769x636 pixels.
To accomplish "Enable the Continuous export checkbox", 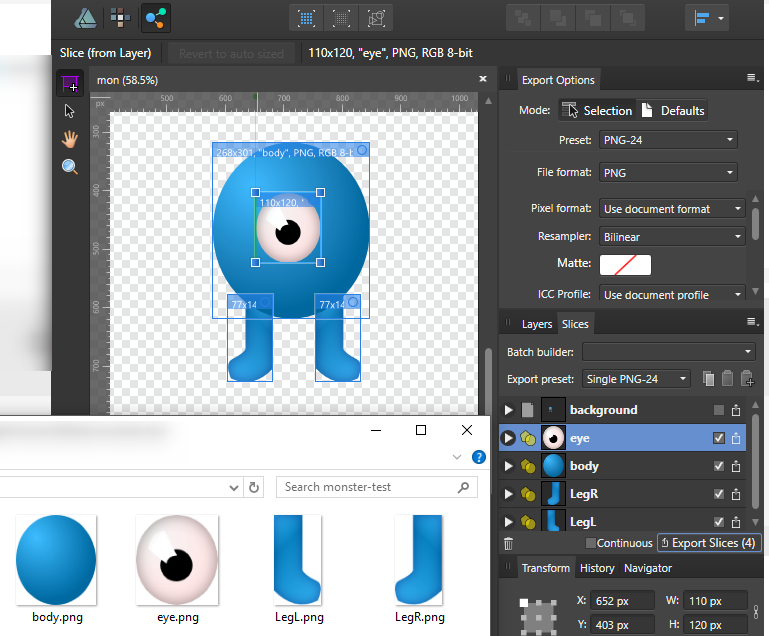I will click(590, 544).
